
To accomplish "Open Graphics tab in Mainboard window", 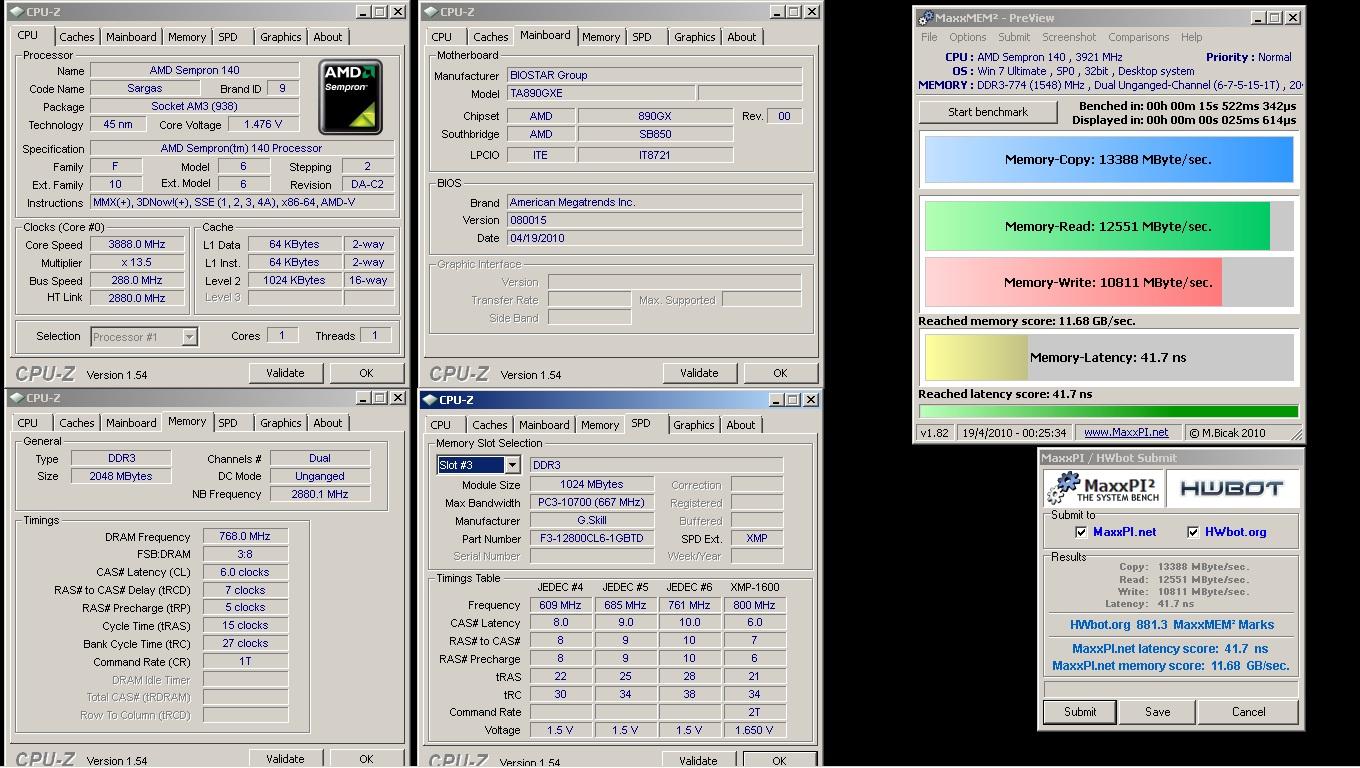I will (694, 37).
